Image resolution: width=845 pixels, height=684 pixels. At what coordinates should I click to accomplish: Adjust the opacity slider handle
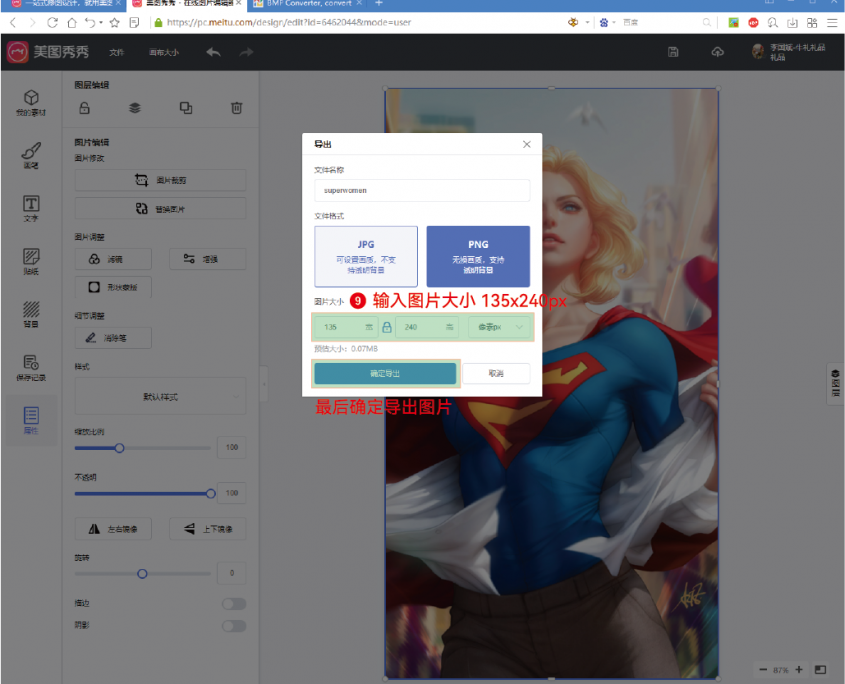(x=211, y=494)
